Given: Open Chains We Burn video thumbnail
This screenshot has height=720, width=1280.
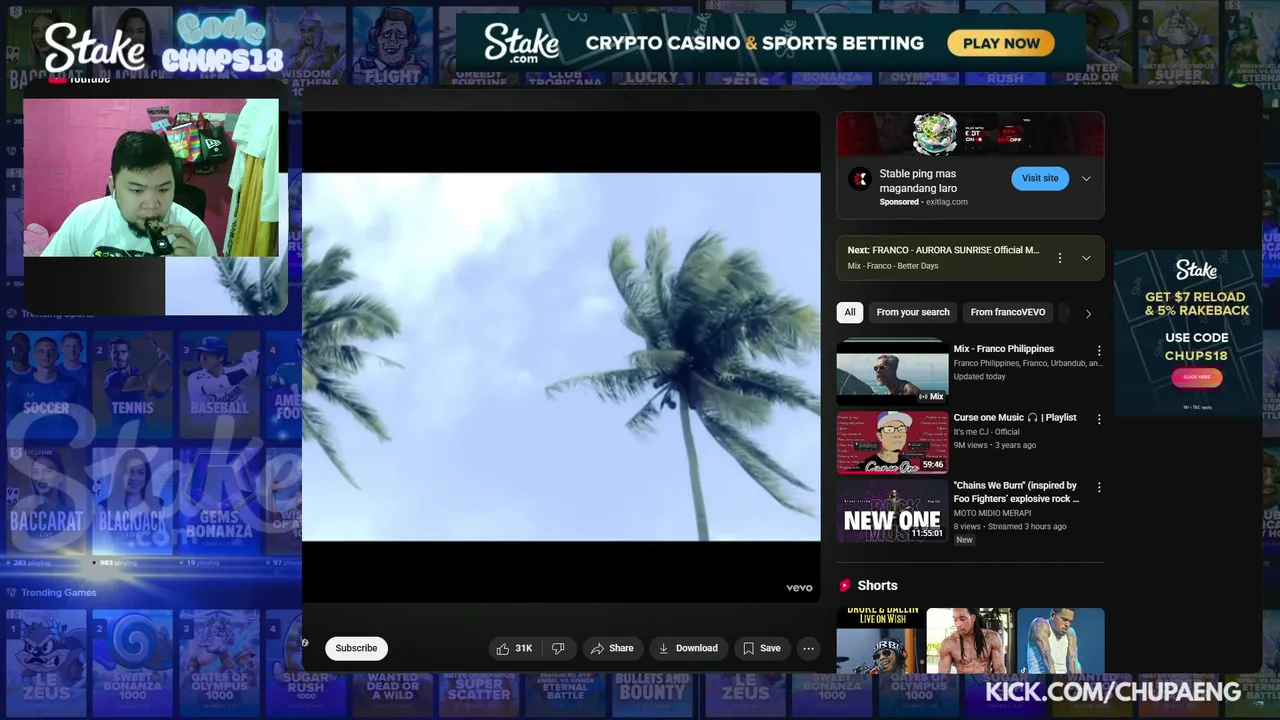Looking at the screenshot, I should point(892,510).
